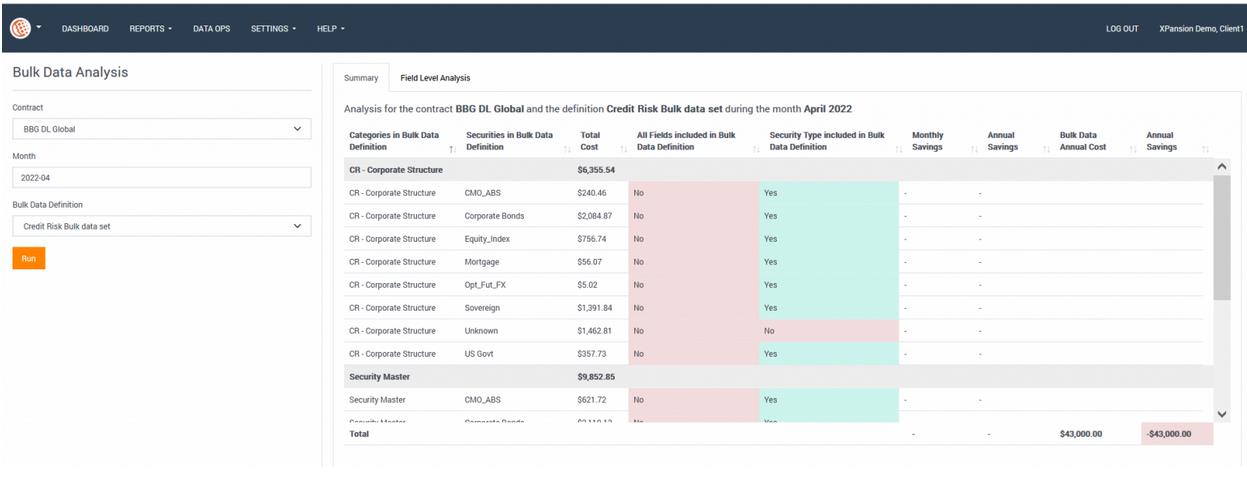Sort by Categories in Bulk Data Definition
The width and height of the screenshot is (1247, 491).
click(x=453, y=149)
